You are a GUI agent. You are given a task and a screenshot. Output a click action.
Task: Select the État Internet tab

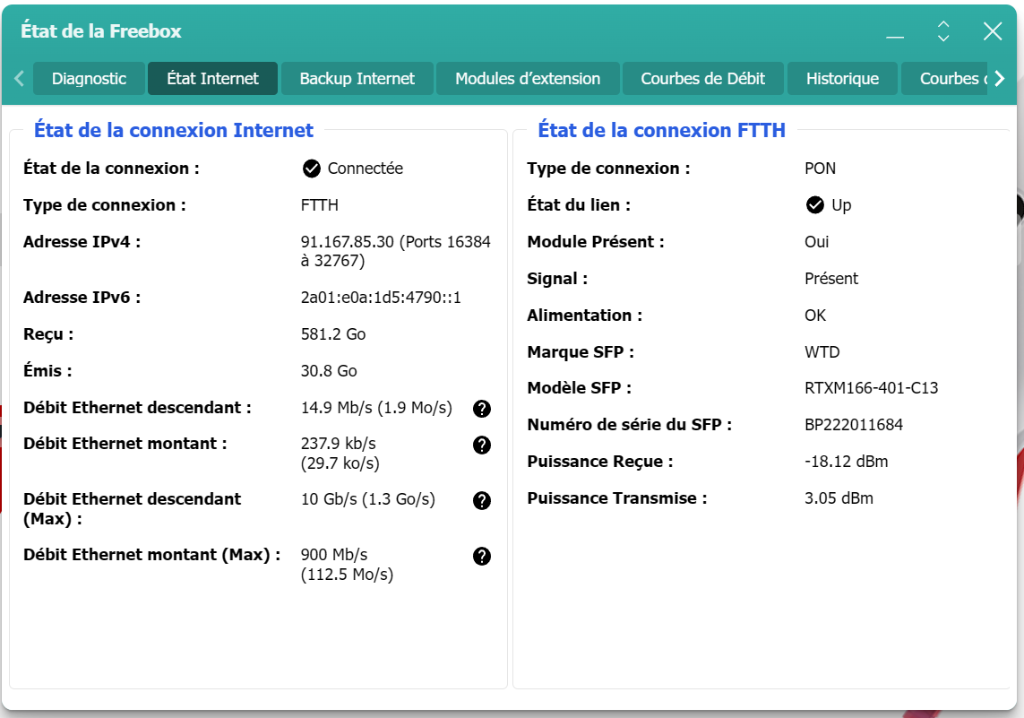212,77
